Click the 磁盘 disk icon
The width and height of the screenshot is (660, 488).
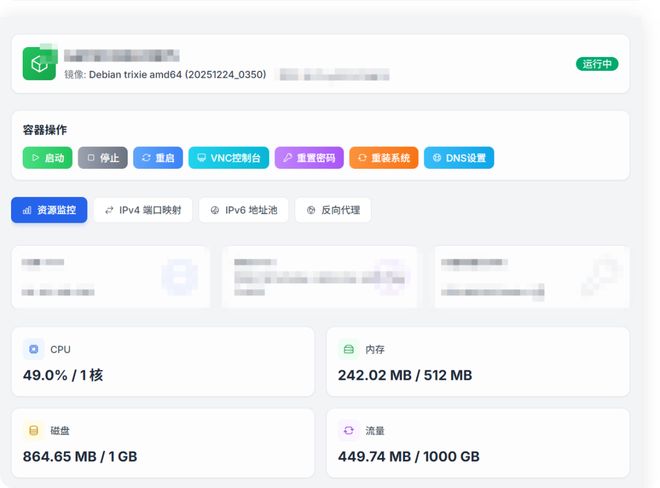[x=34, y=430]
